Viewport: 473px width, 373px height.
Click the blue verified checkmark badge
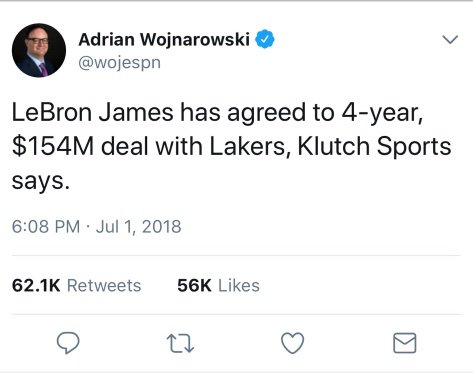[265, 39]
